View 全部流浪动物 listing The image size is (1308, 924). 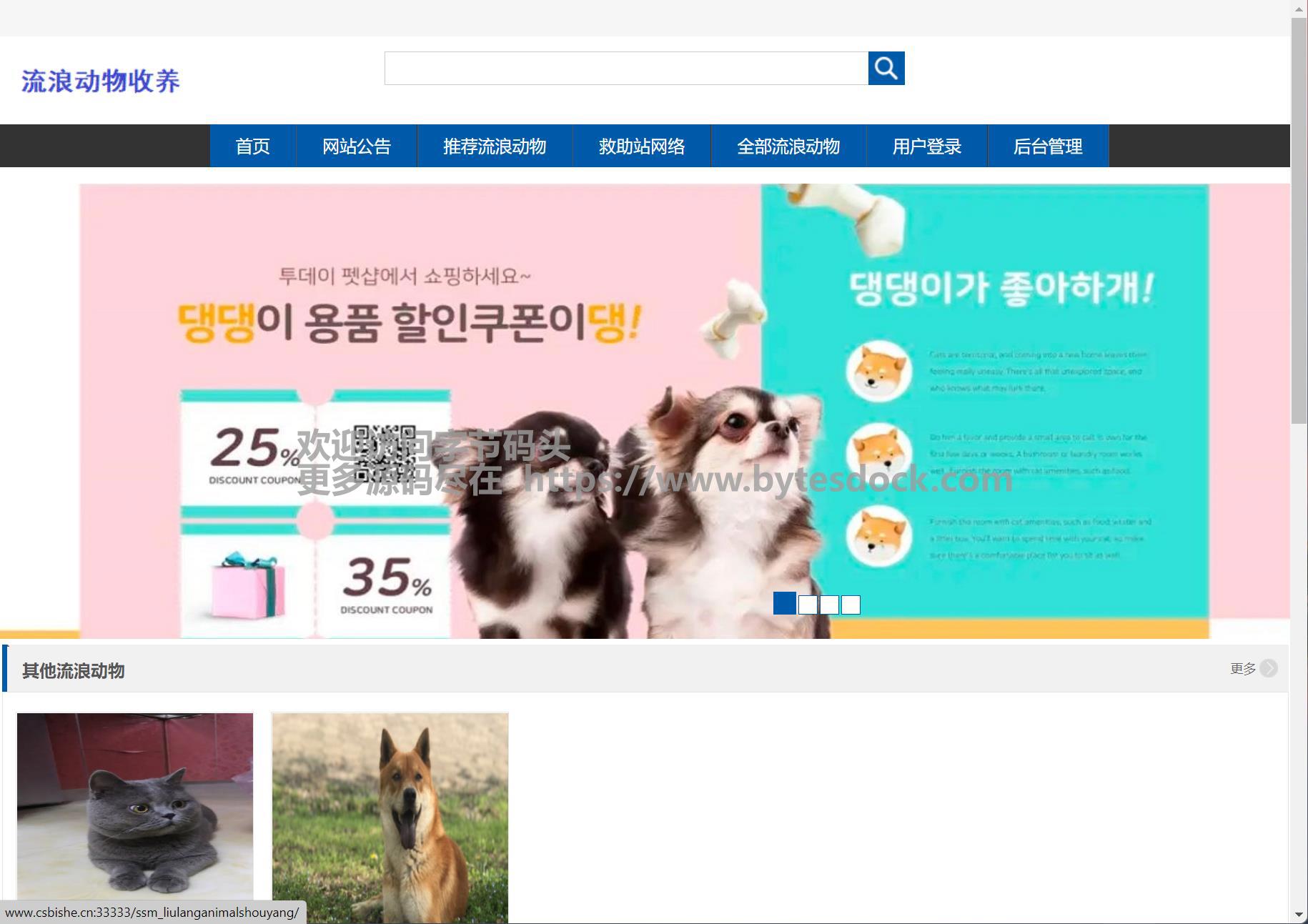click(788, 146)
